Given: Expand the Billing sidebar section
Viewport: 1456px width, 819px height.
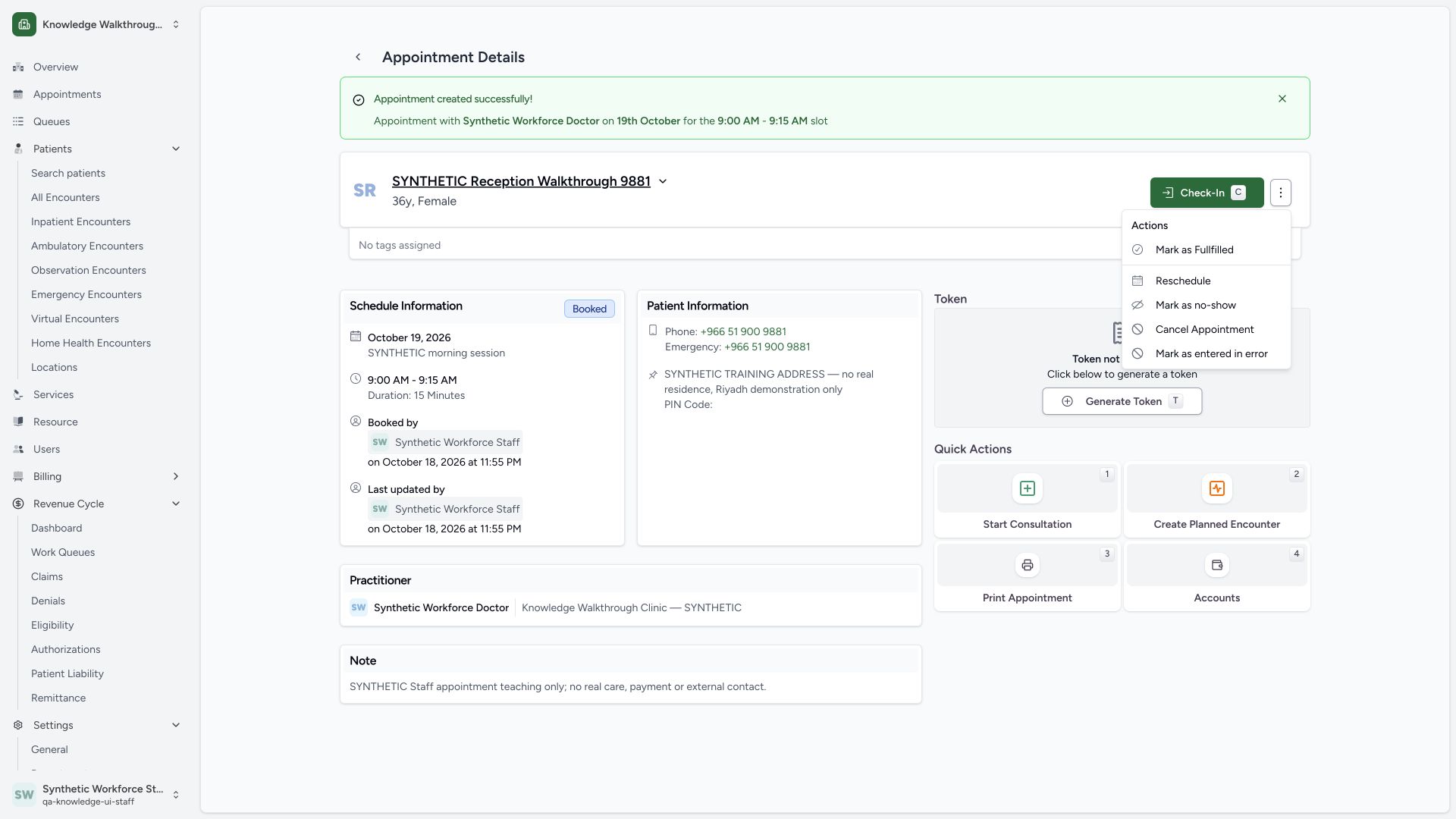Looking at the screenshot, I should coord(176,477).
